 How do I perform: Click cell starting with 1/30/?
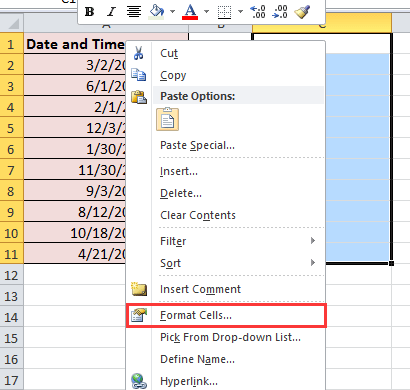click(75, 149)
